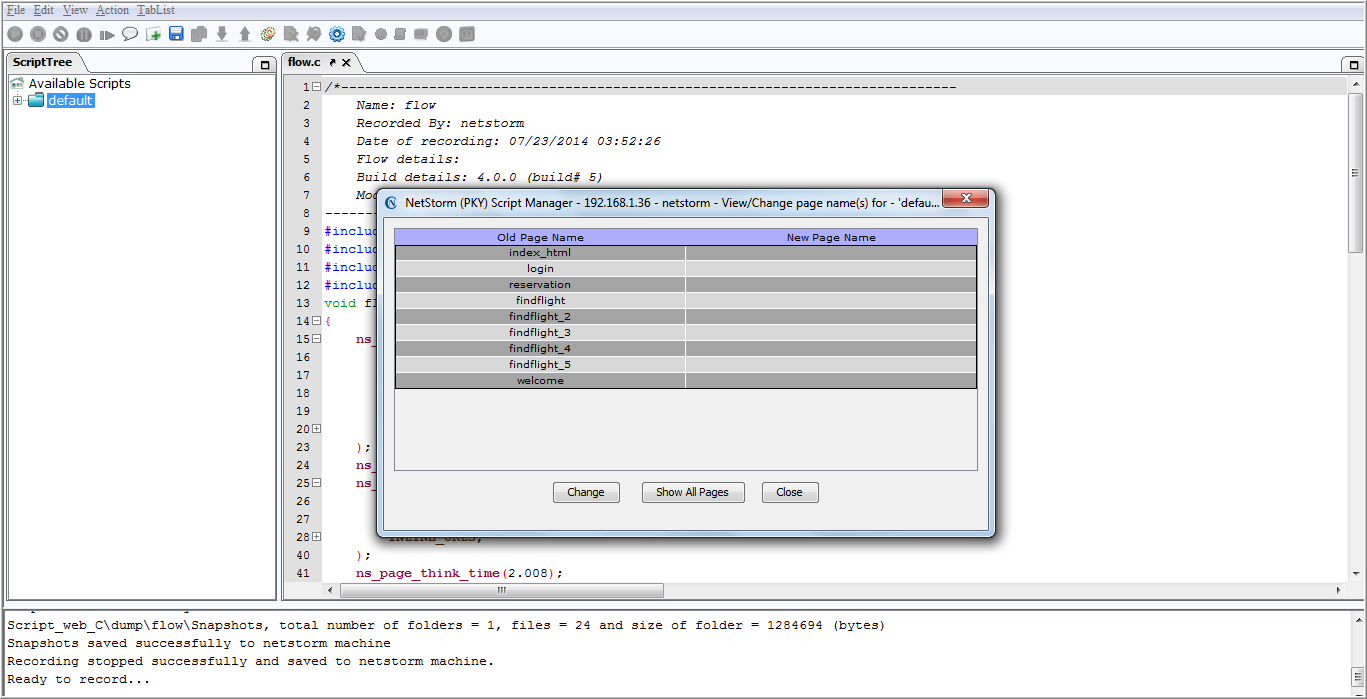1367x699 pixels.
Task: Click the editor vertical scrollbar thumb
Action: [1356, 173]
